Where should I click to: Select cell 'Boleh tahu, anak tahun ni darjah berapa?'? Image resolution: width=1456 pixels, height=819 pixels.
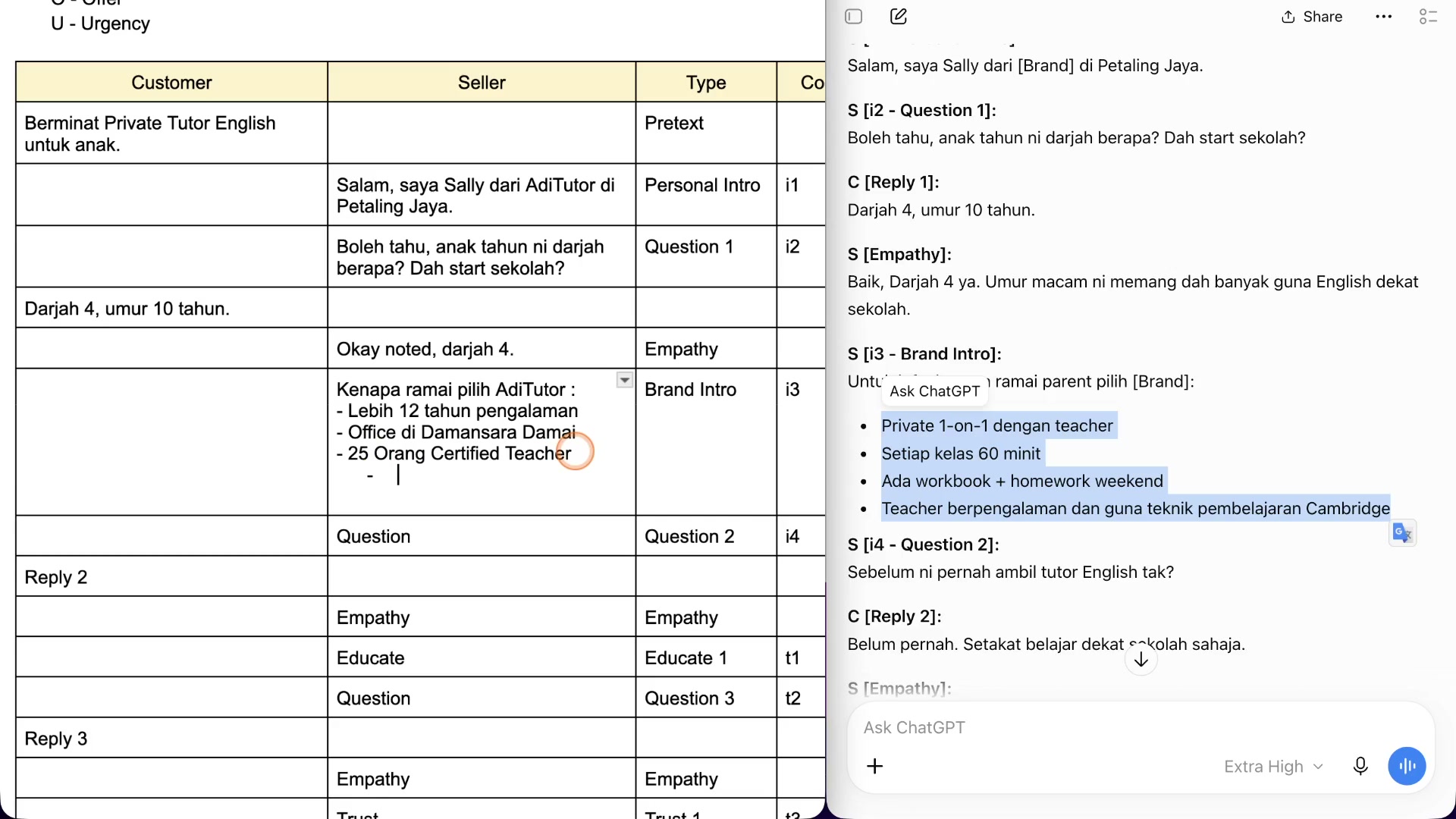pyautogui.click(x=482, y=257)
